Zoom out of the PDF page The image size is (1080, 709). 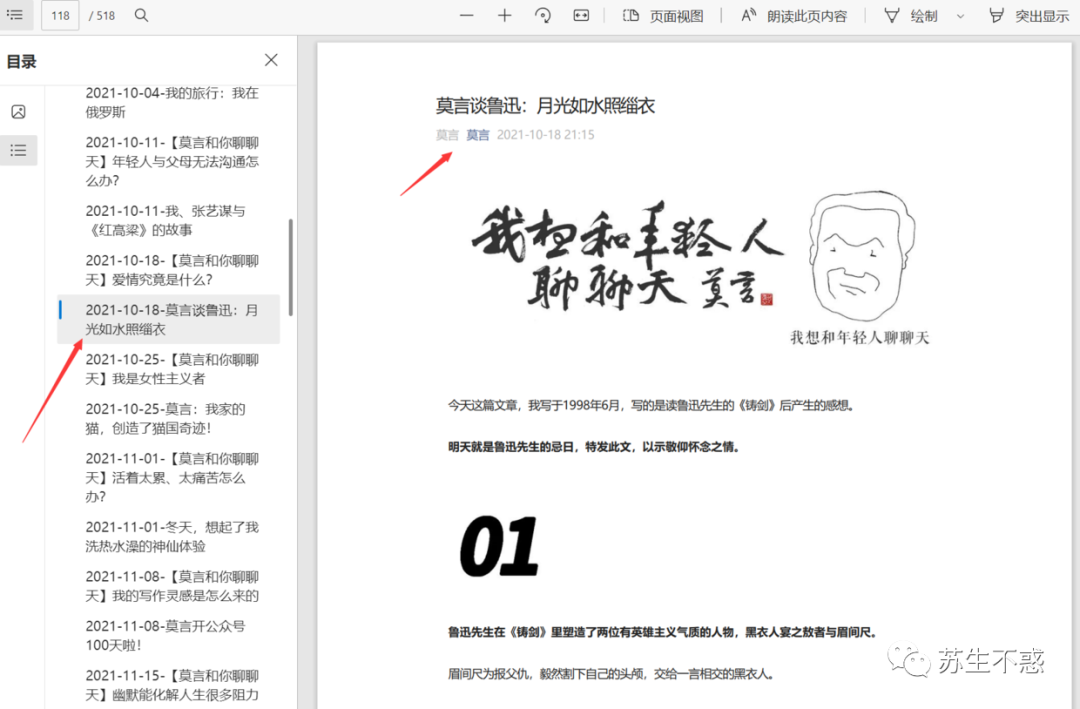[466, 15]
